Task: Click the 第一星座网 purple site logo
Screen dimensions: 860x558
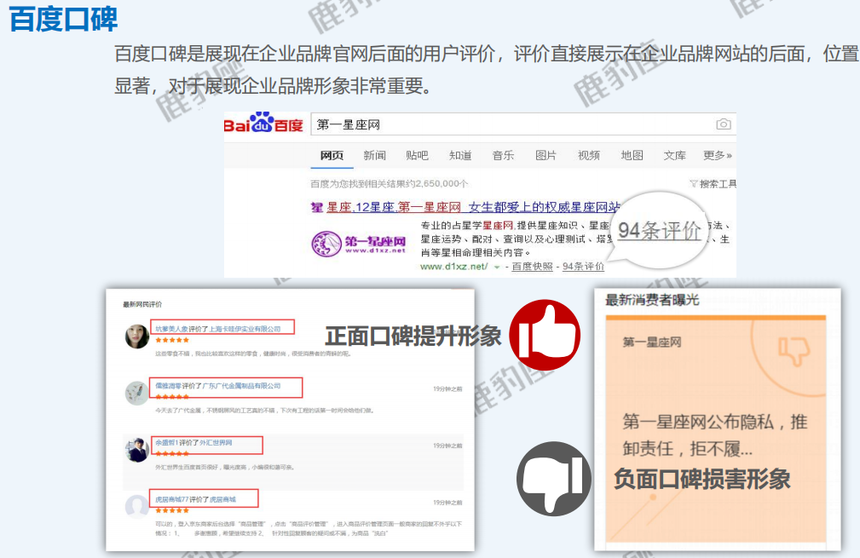Action: [359, 244]
